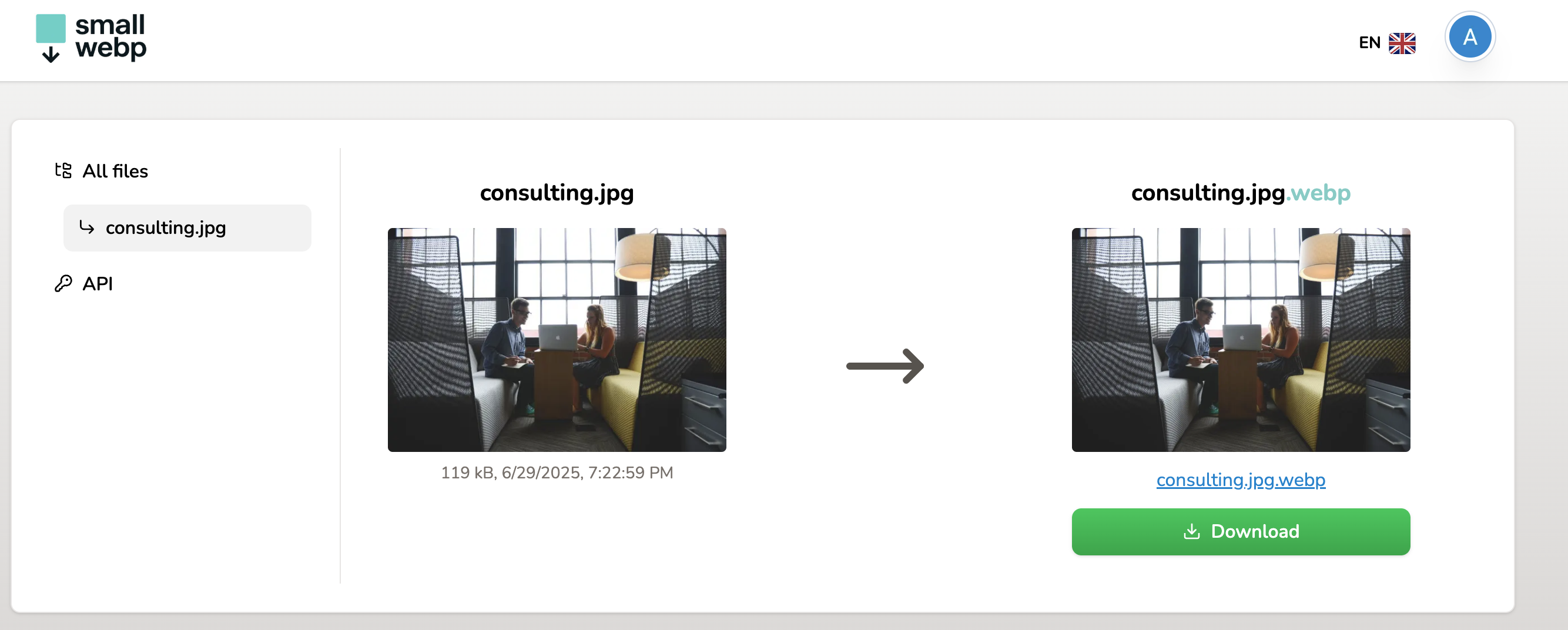Image resolution: width=1568 pixels, height=630 pixels.
Task: Click the converted webp image thumbnail
Action: 1241,340
